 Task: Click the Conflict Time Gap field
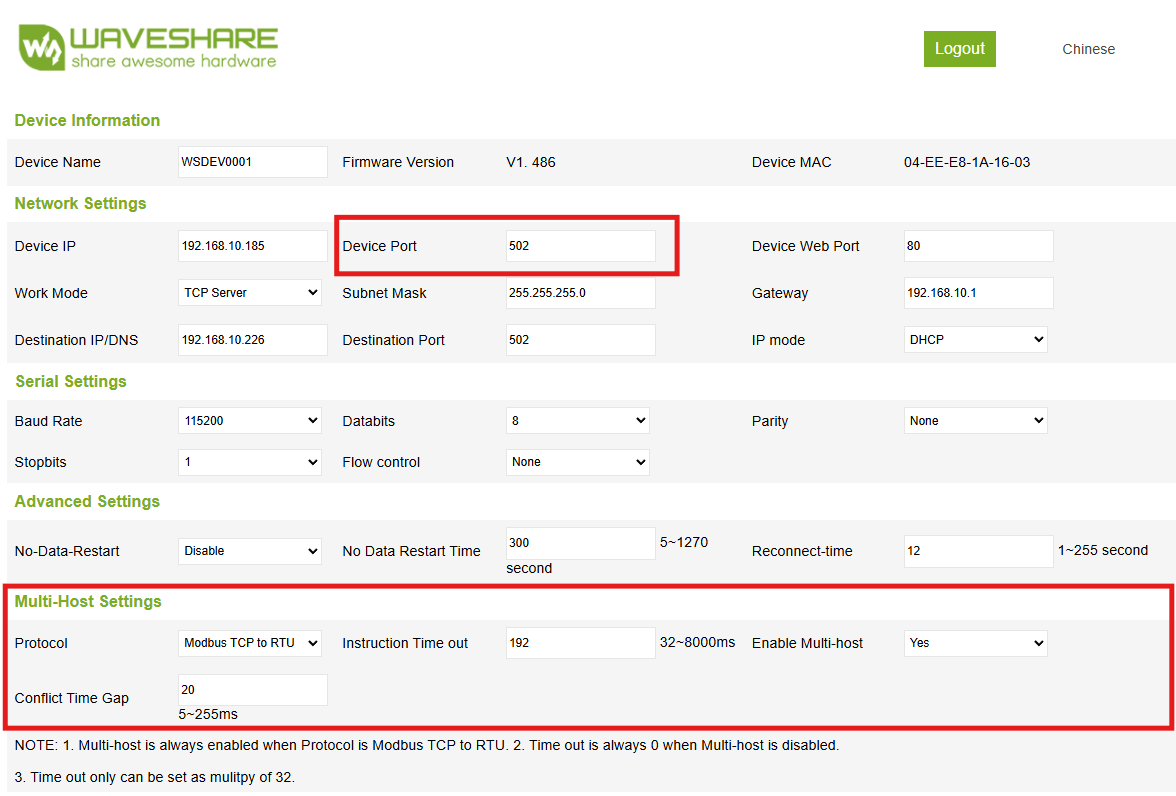tap(252, 689)
